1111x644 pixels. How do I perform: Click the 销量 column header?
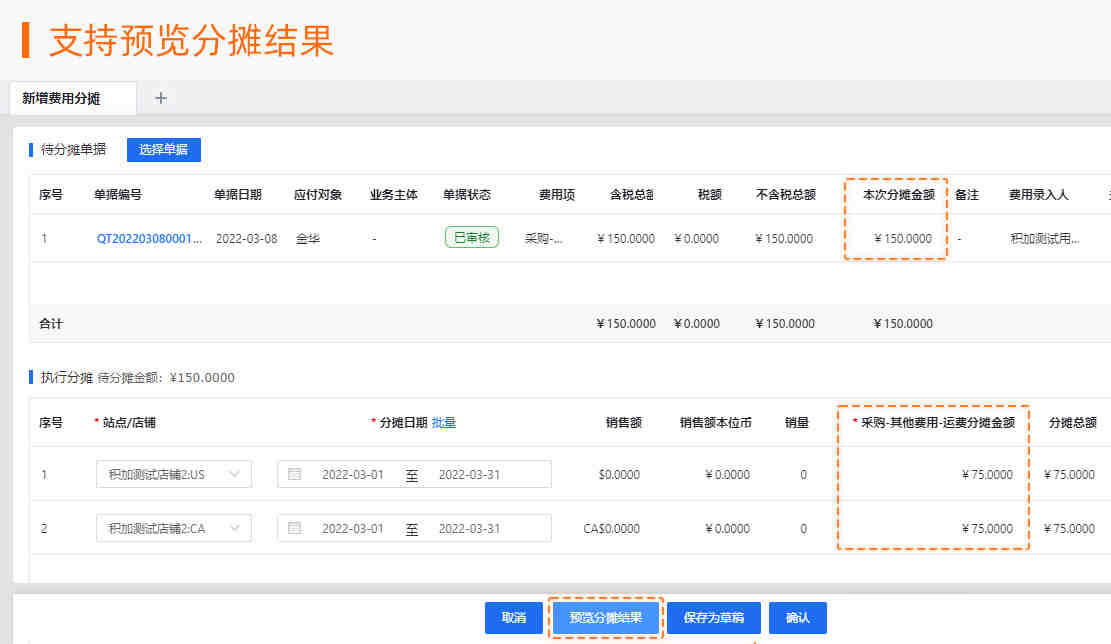[796, 423]
